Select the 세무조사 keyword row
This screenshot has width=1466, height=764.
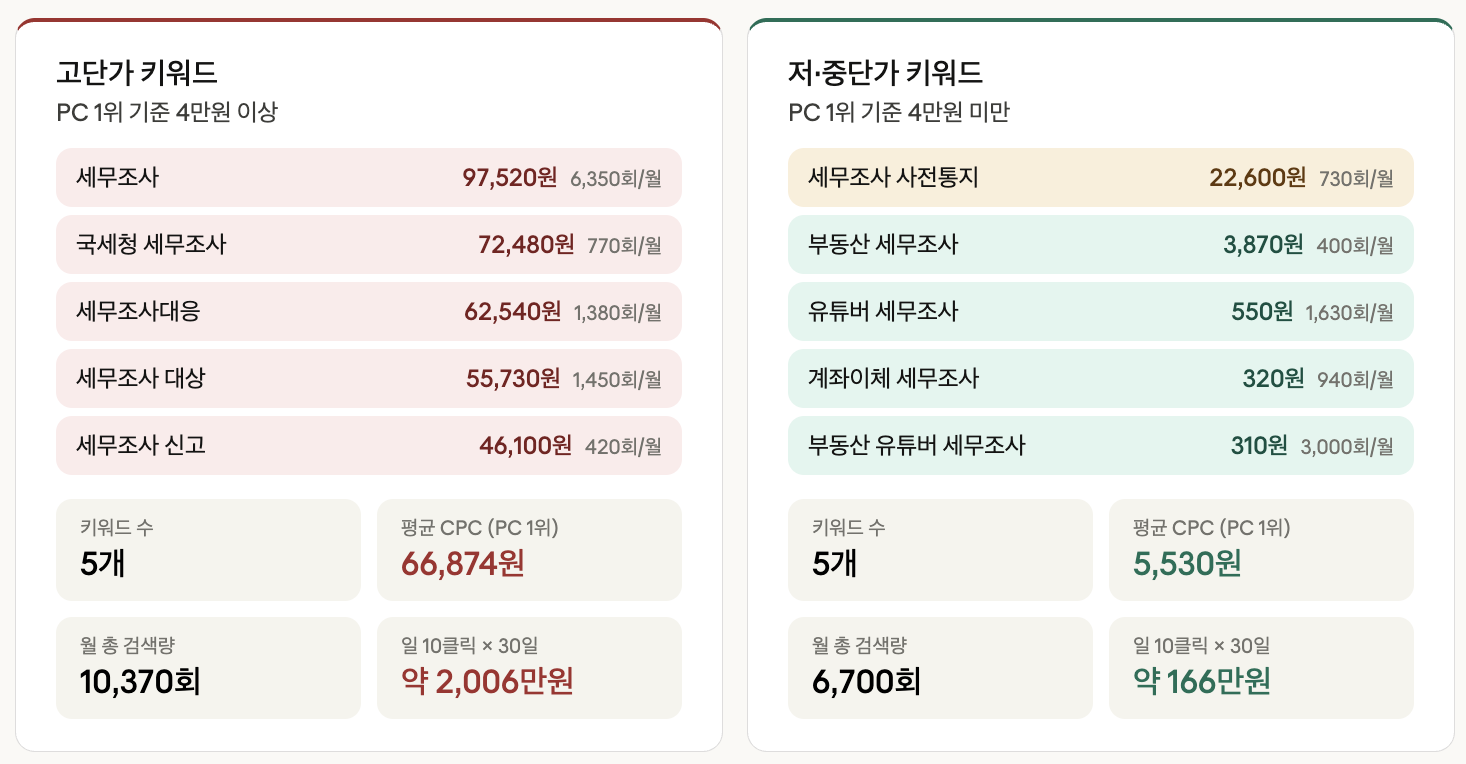[x=368, y=178]
